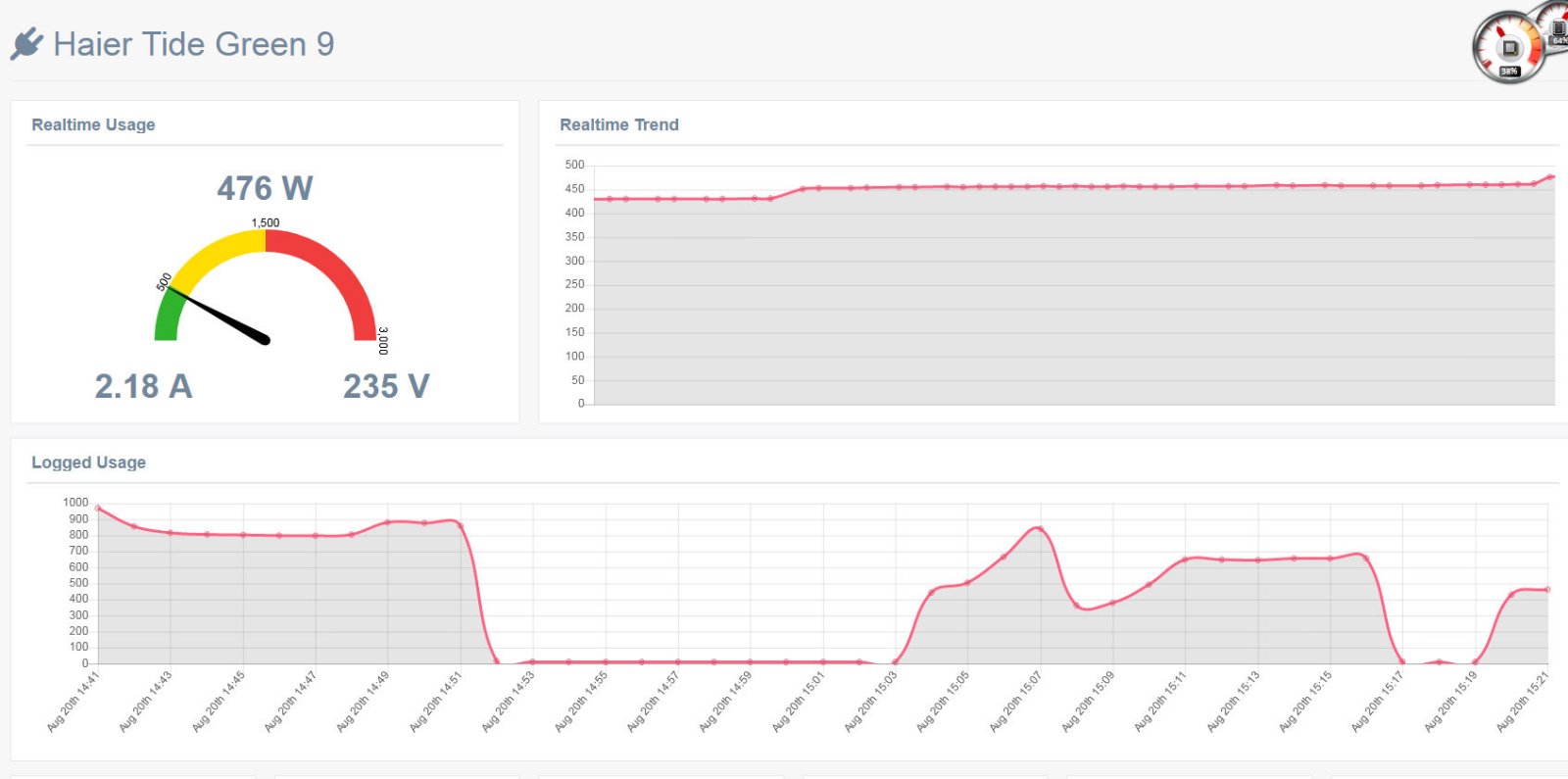Image resolution: width=1568 pixels, height=779 pixels.
Task: Click the 1,500 label atop the gauge
Action: tap(266, 222)
